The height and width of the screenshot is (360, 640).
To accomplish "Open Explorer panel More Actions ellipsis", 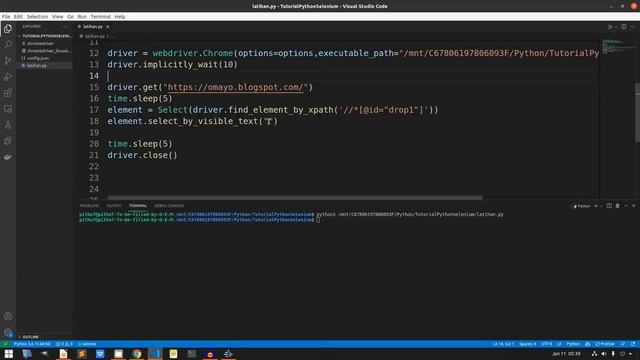I will tap(65, 27).
